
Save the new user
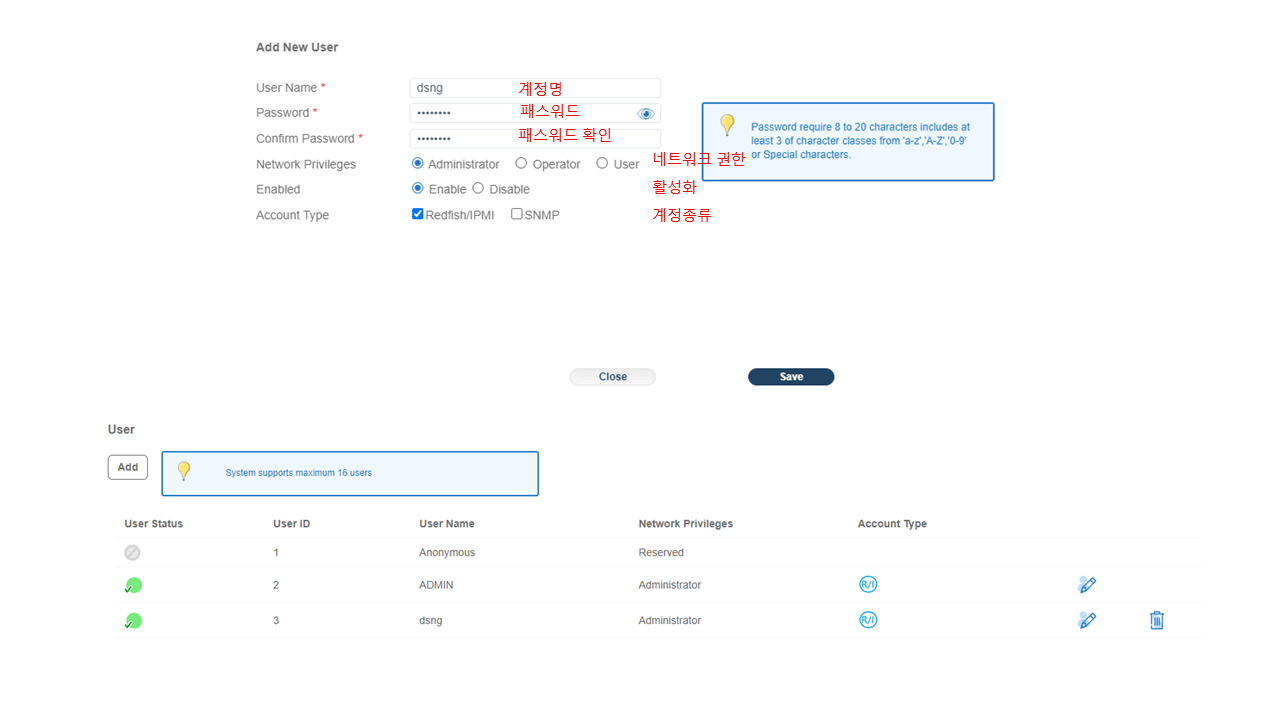pyautogui.click(x=790, y=377)
